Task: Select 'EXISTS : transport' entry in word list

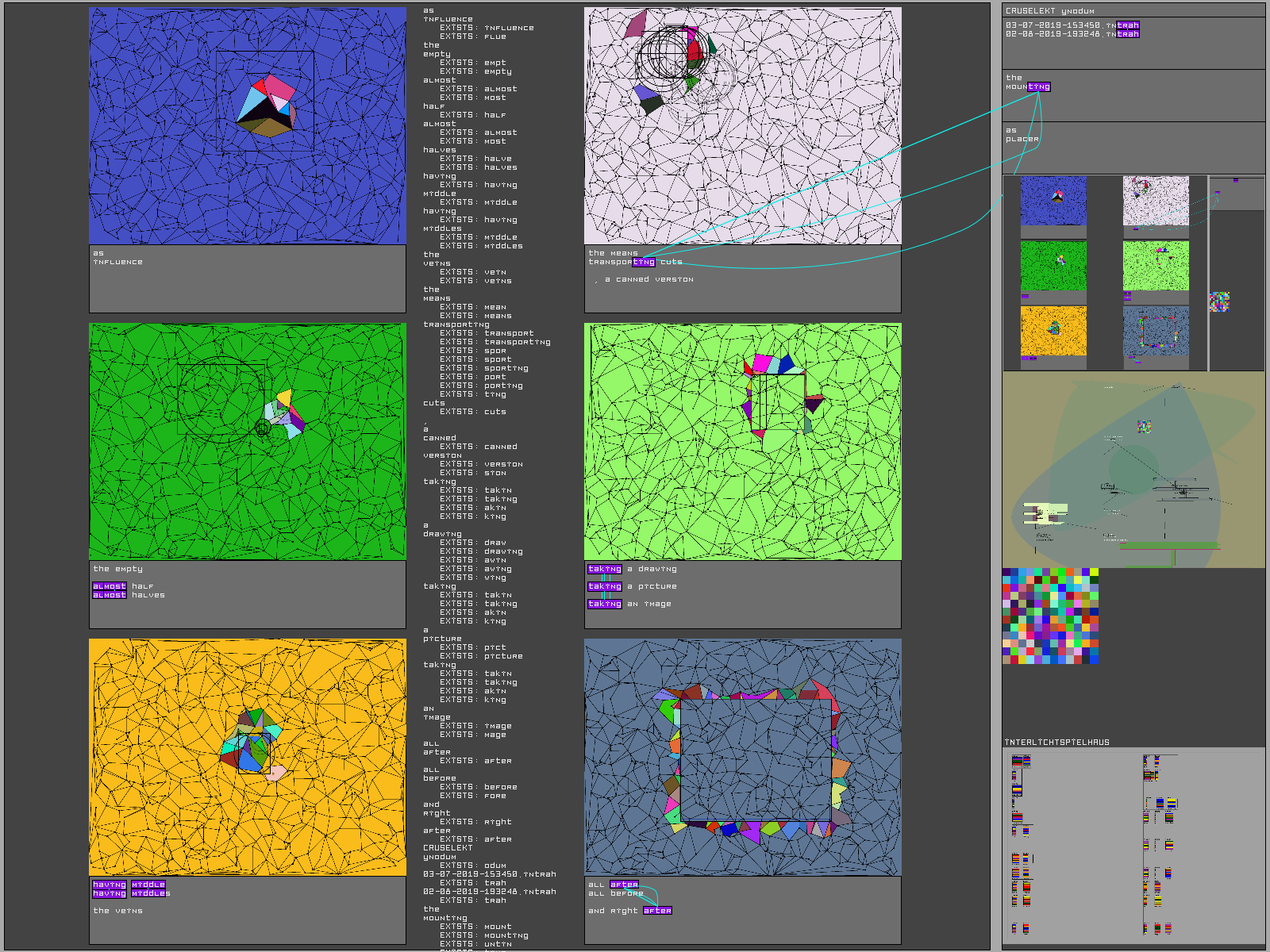Action: 487,333
